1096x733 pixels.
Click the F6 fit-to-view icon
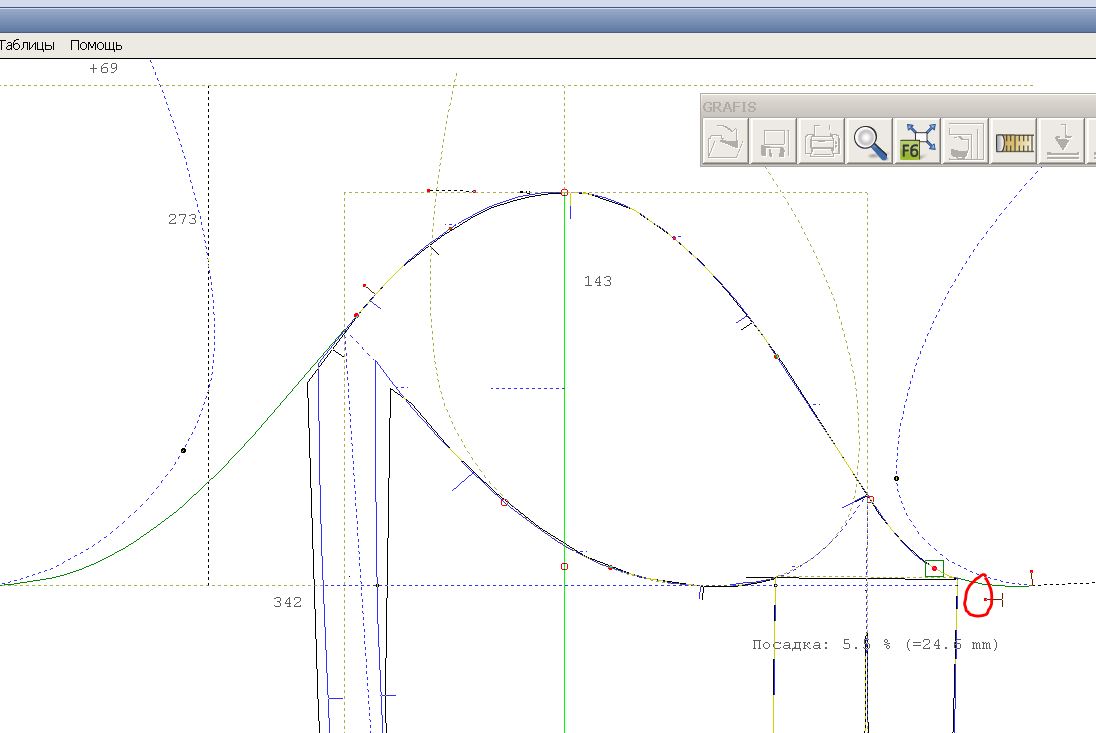pos(918,141)
